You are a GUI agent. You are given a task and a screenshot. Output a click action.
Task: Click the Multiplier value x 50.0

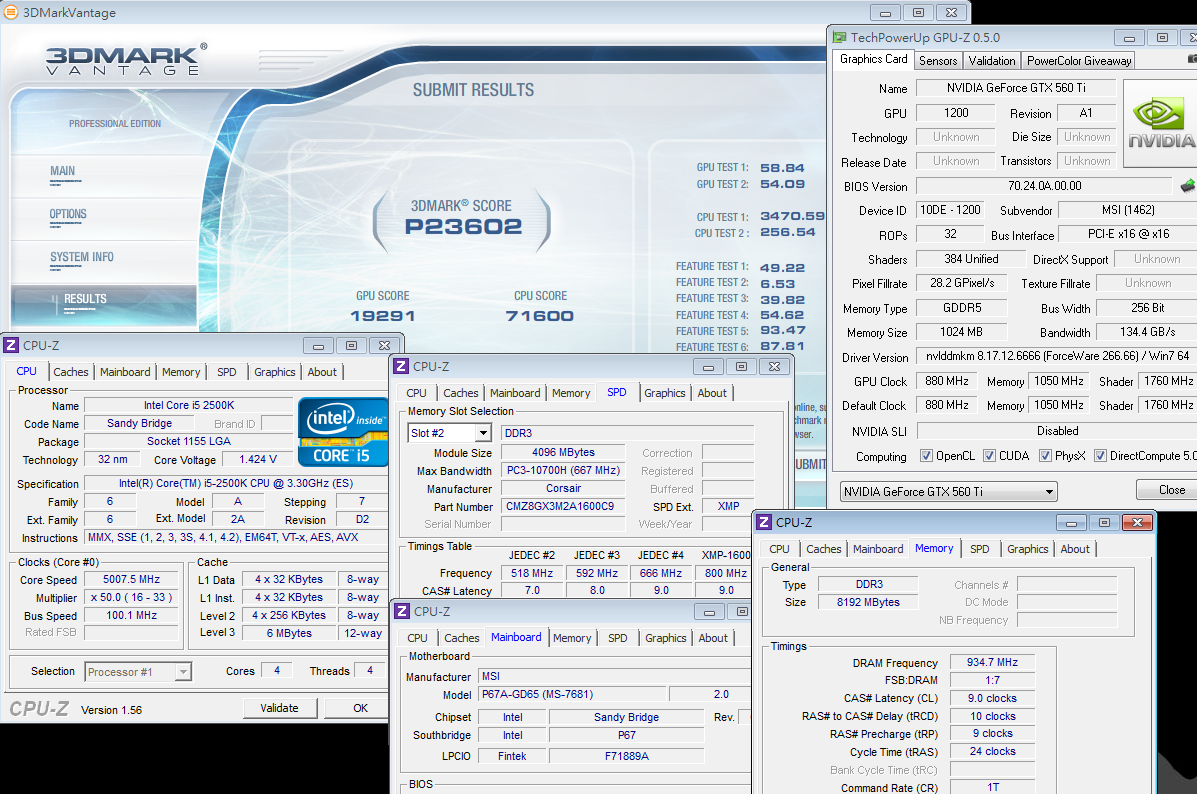(131, 598)
